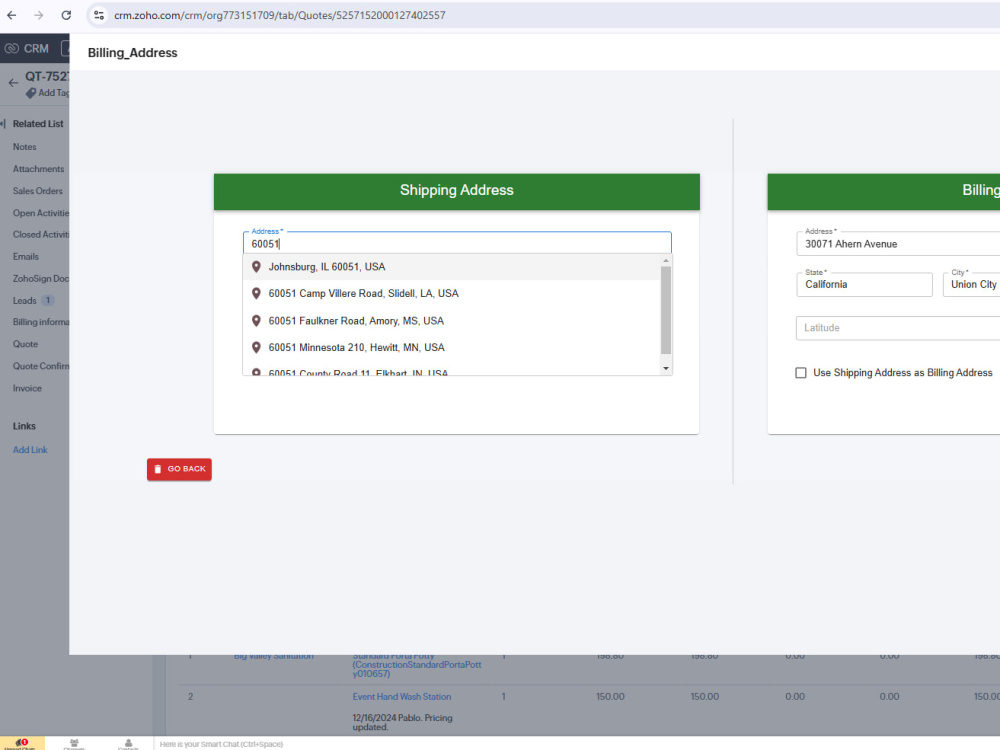Choose 60051 Faulkner Road, Amory, MS
The width and height of the screenshot is (1000, 750).
coord(452,321)
